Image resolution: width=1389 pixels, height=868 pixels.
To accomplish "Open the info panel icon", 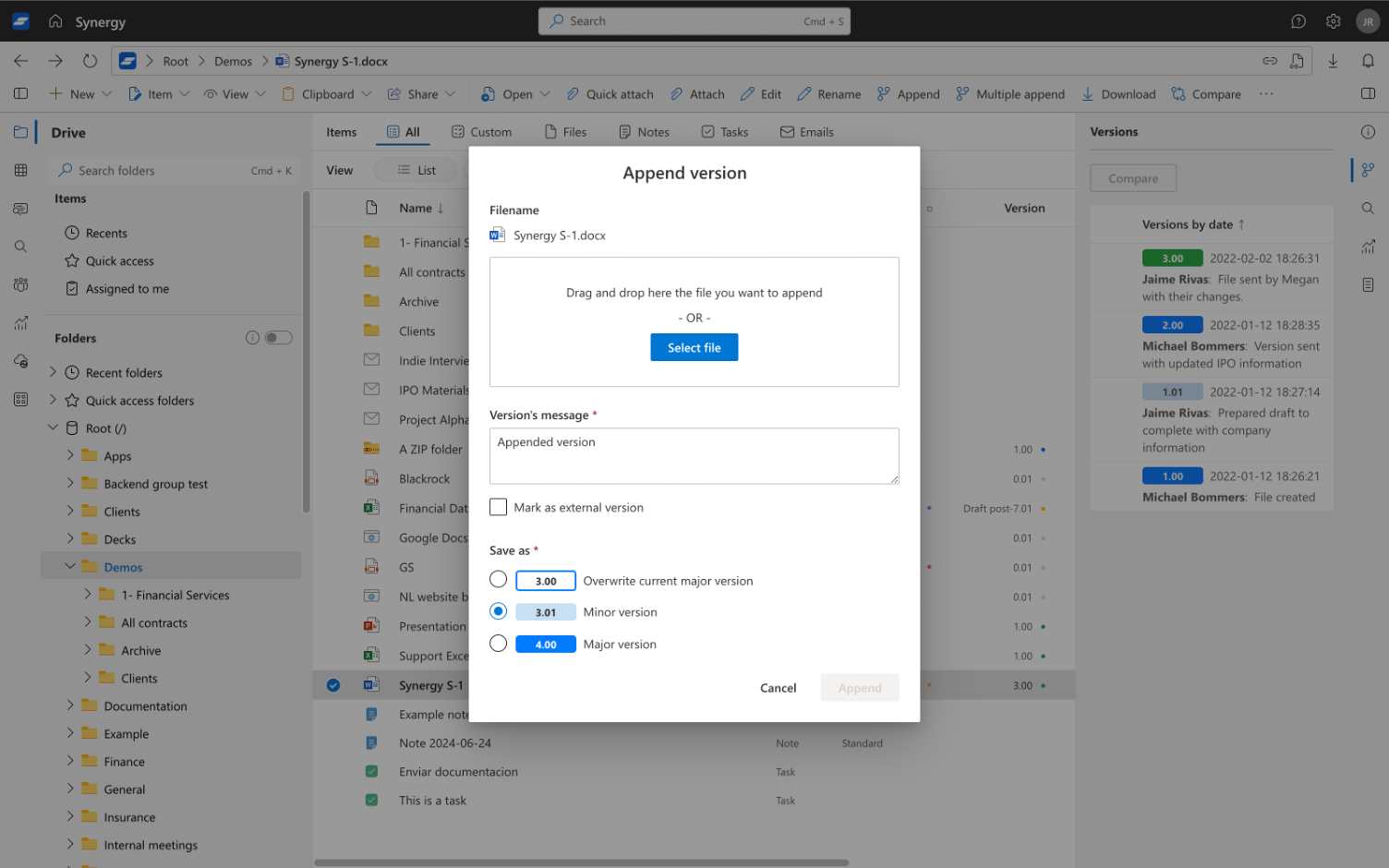I will [1368, 132].
